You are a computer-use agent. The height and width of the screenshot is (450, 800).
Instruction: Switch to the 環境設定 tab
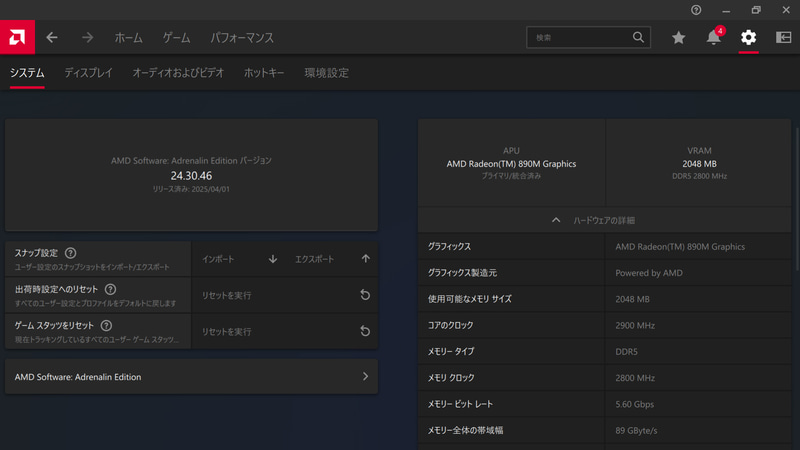327,73
